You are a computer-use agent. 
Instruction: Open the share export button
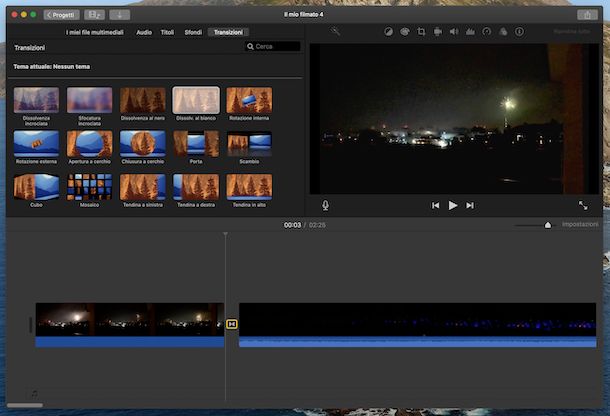point(587,15)
